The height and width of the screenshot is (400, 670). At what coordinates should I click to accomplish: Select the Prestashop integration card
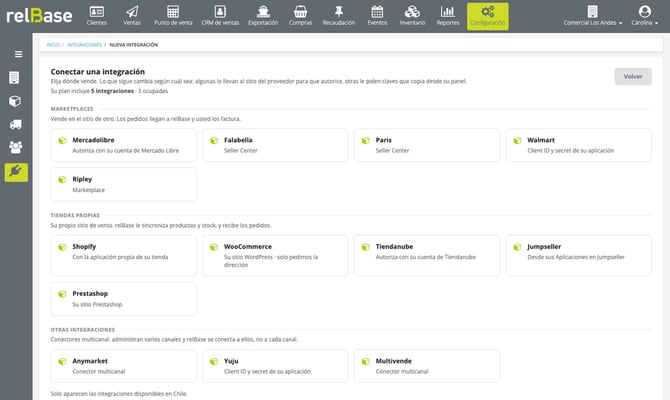(x=123, y=299)
